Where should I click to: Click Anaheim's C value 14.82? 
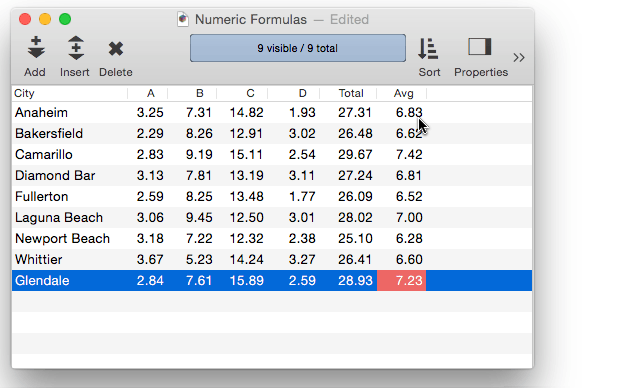[x=247, y=112]
